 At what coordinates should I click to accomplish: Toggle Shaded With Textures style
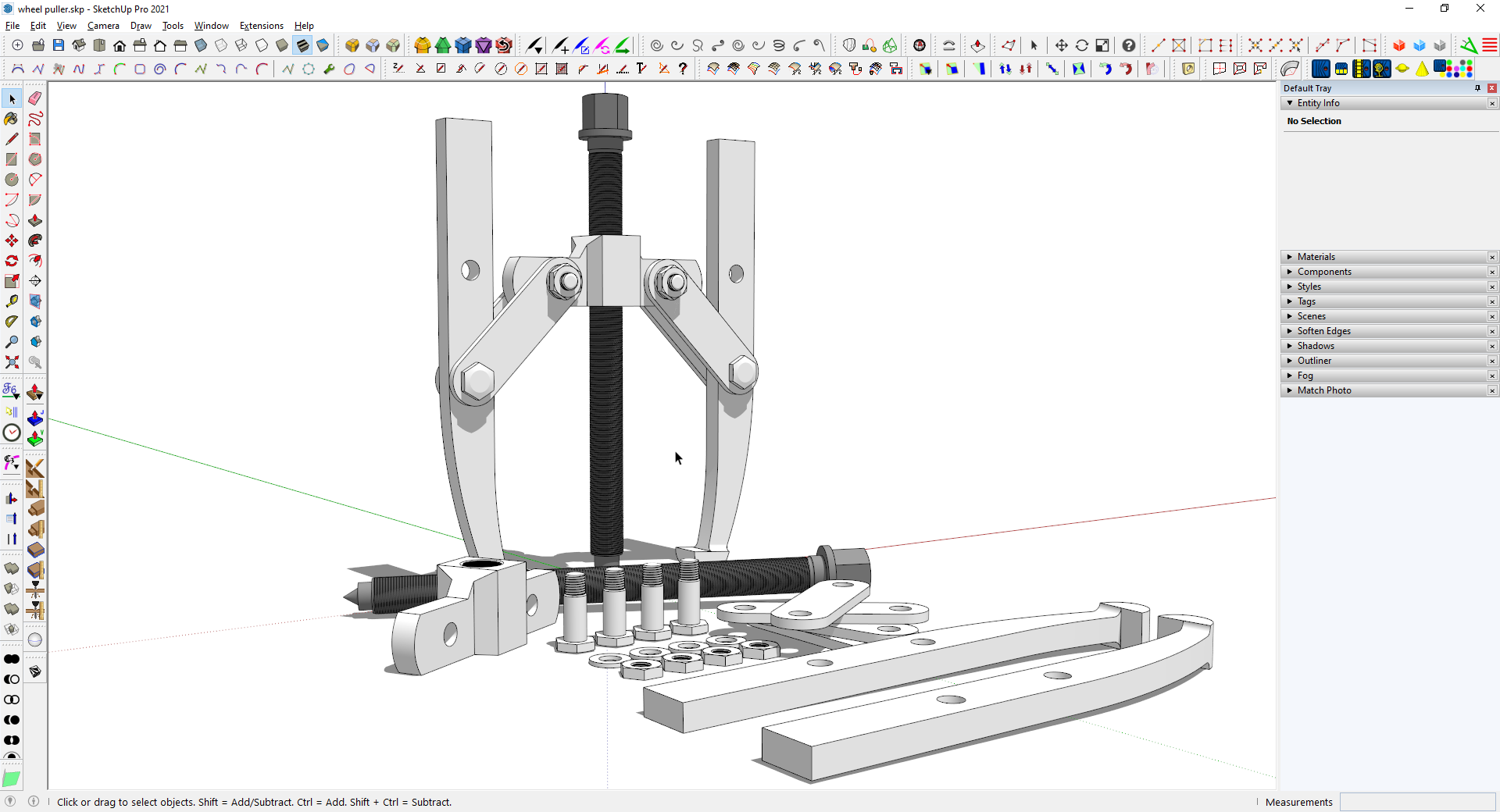(x=302, y=45)
